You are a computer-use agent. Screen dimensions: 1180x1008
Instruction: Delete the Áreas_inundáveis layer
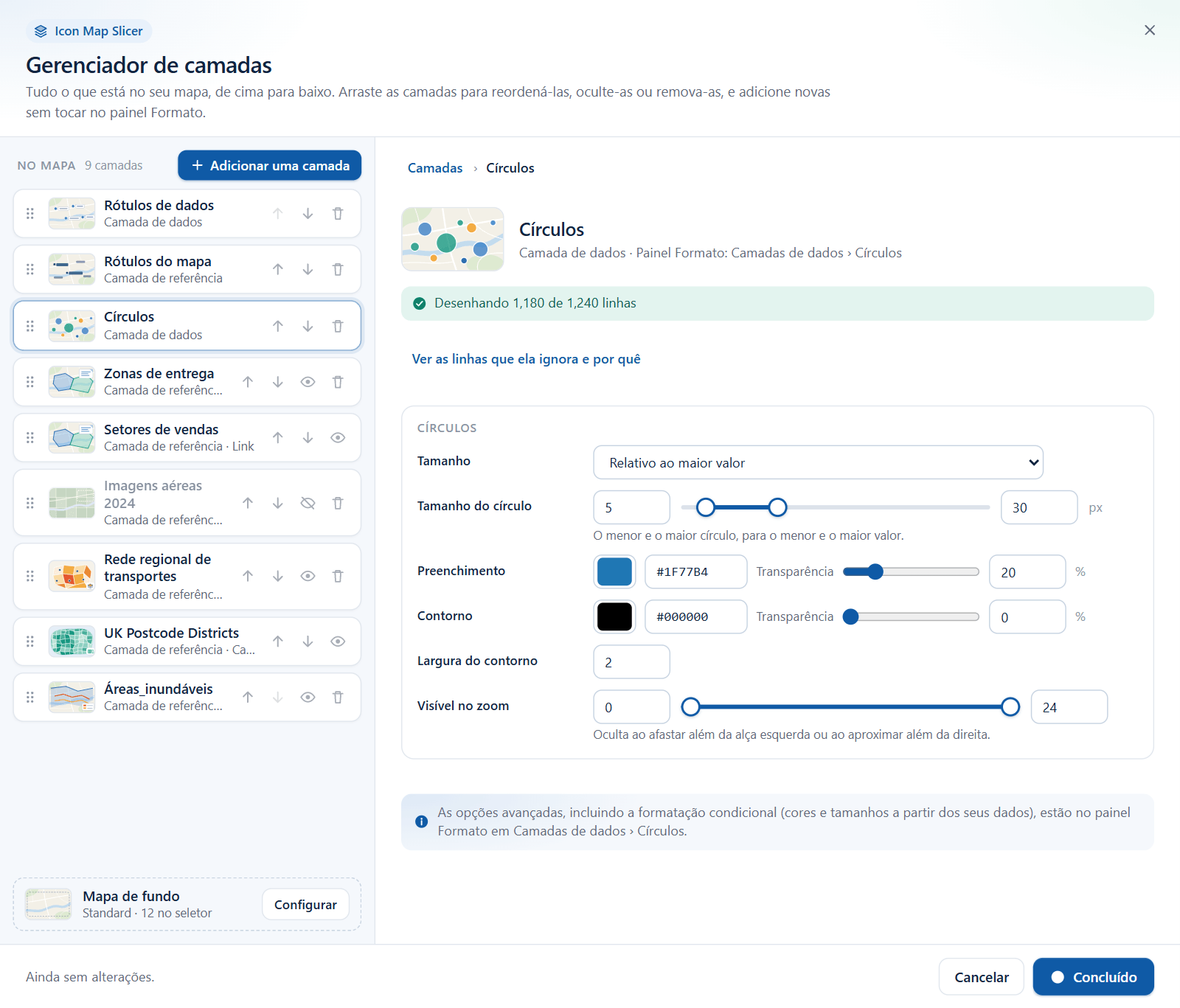(x=338, y=698)
